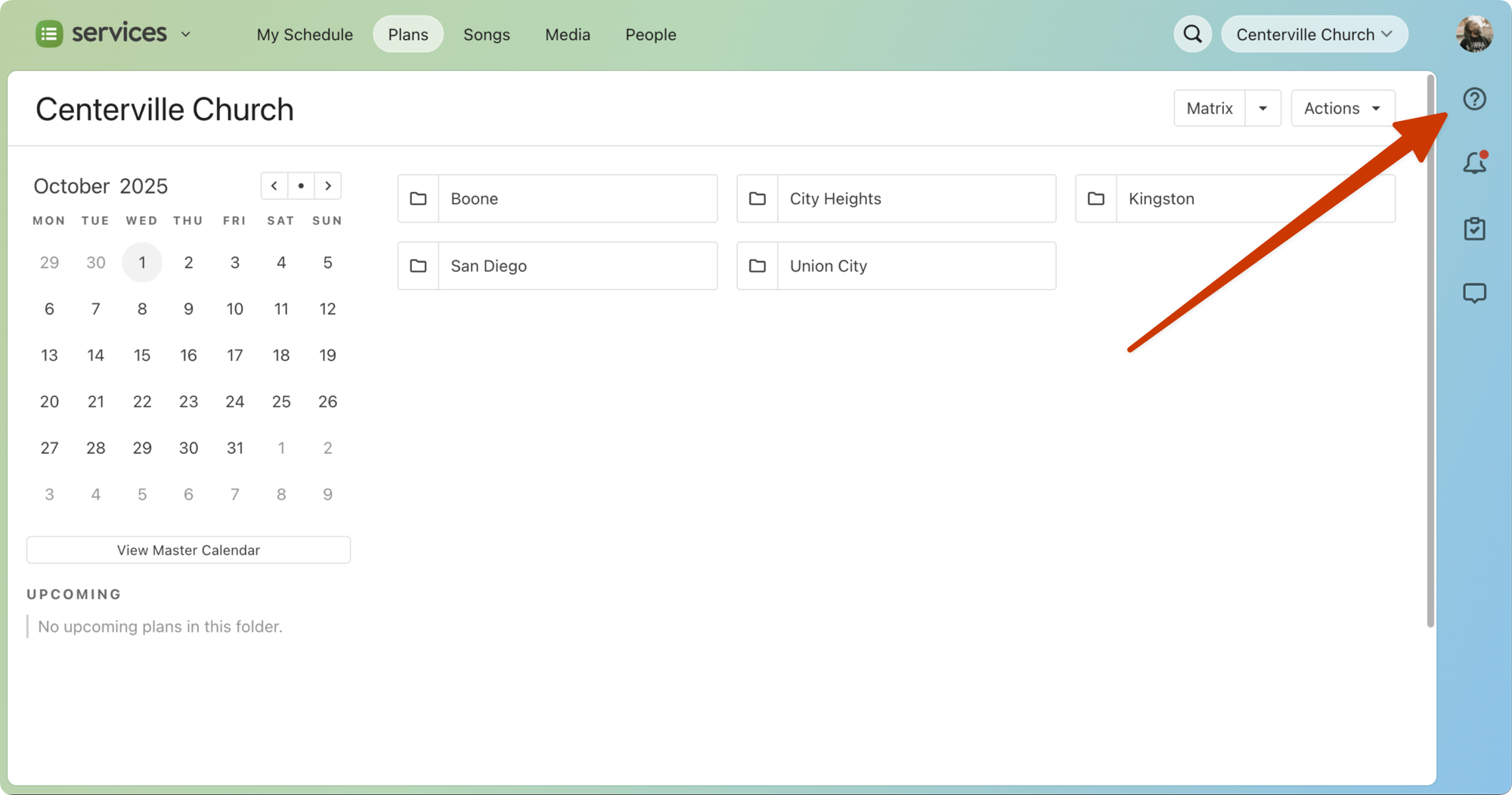The width and height of the screenshot is (1512, 795).
Task: Open the My Schedule tab
Action: [305, 35]
